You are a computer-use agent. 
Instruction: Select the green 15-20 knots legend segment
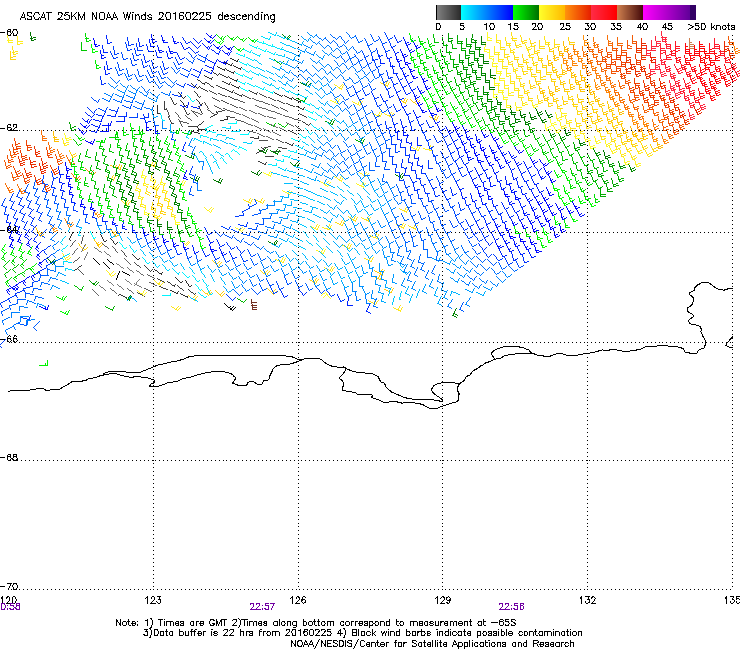(x=526, y=12)
